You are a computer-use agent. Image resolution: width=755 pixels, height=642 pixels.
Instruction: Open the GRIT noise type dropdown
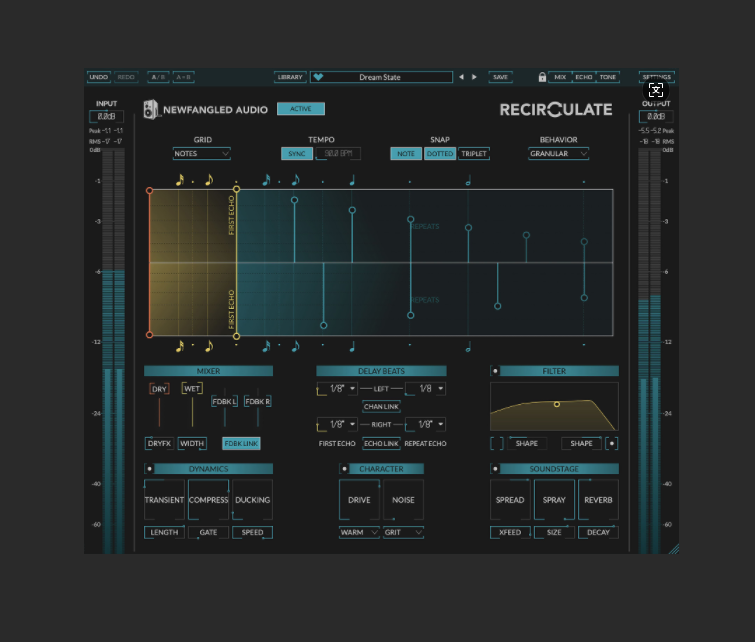point(404,533)
